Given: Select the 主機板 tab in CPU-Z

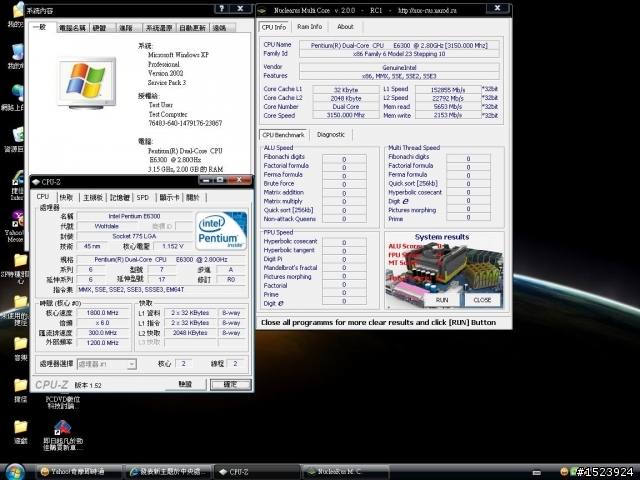Looking at the screenshot, I should pos(93,198).
